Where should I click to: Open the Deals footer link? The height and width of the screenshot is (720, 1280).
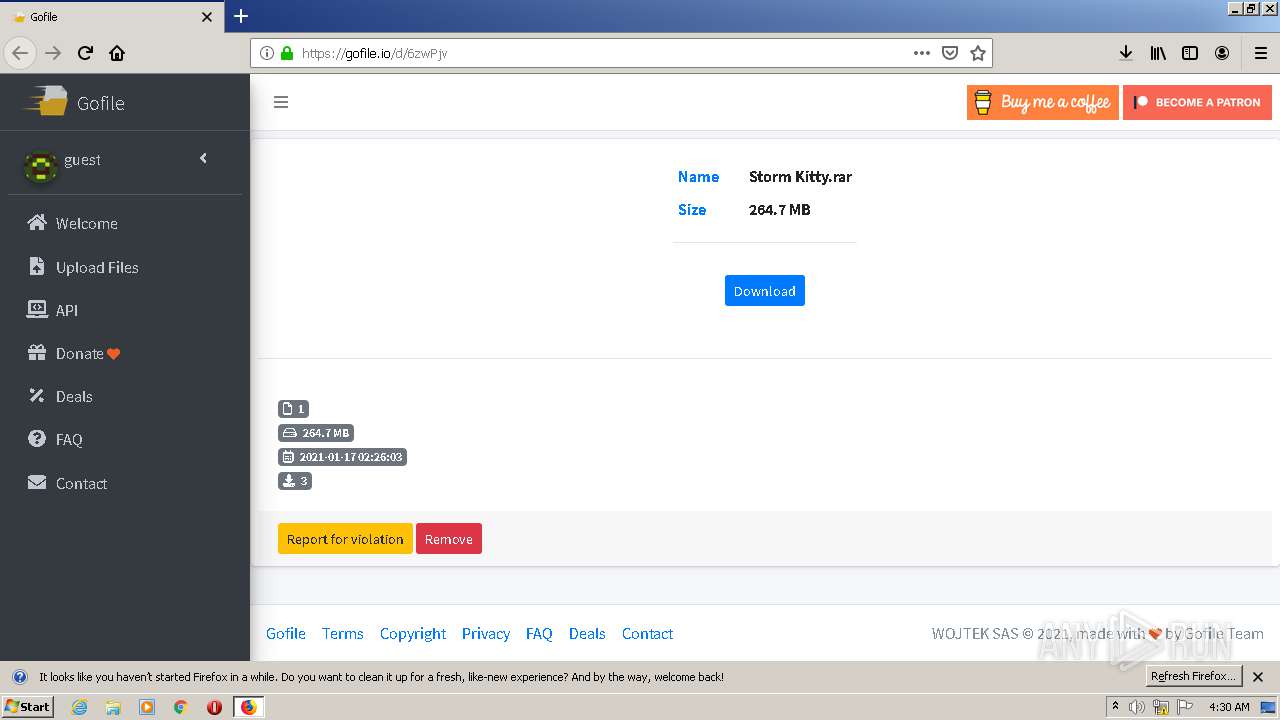(x=587, y=634)
